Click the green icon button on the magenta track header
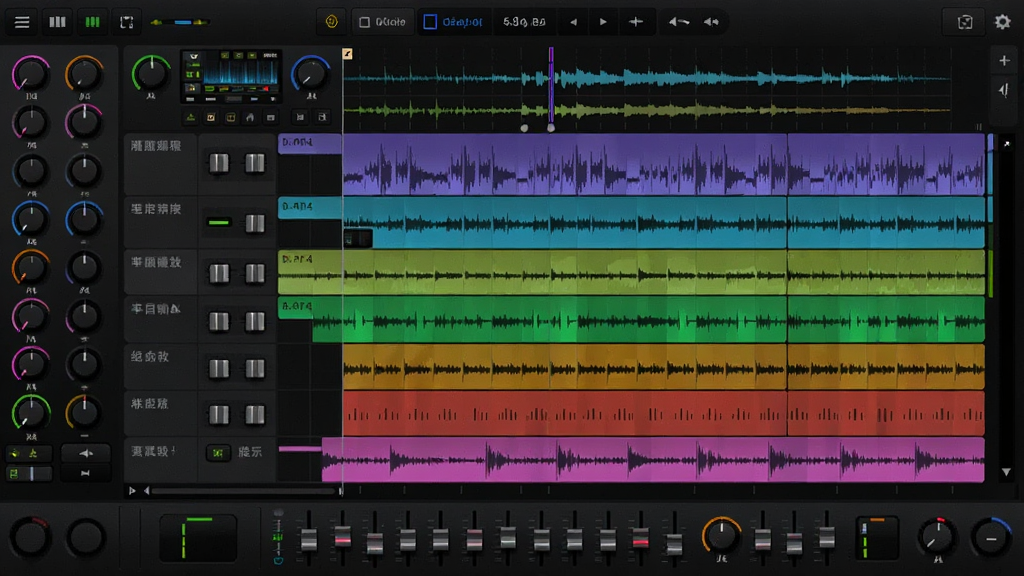1024x576 pixels. point(218,452)
